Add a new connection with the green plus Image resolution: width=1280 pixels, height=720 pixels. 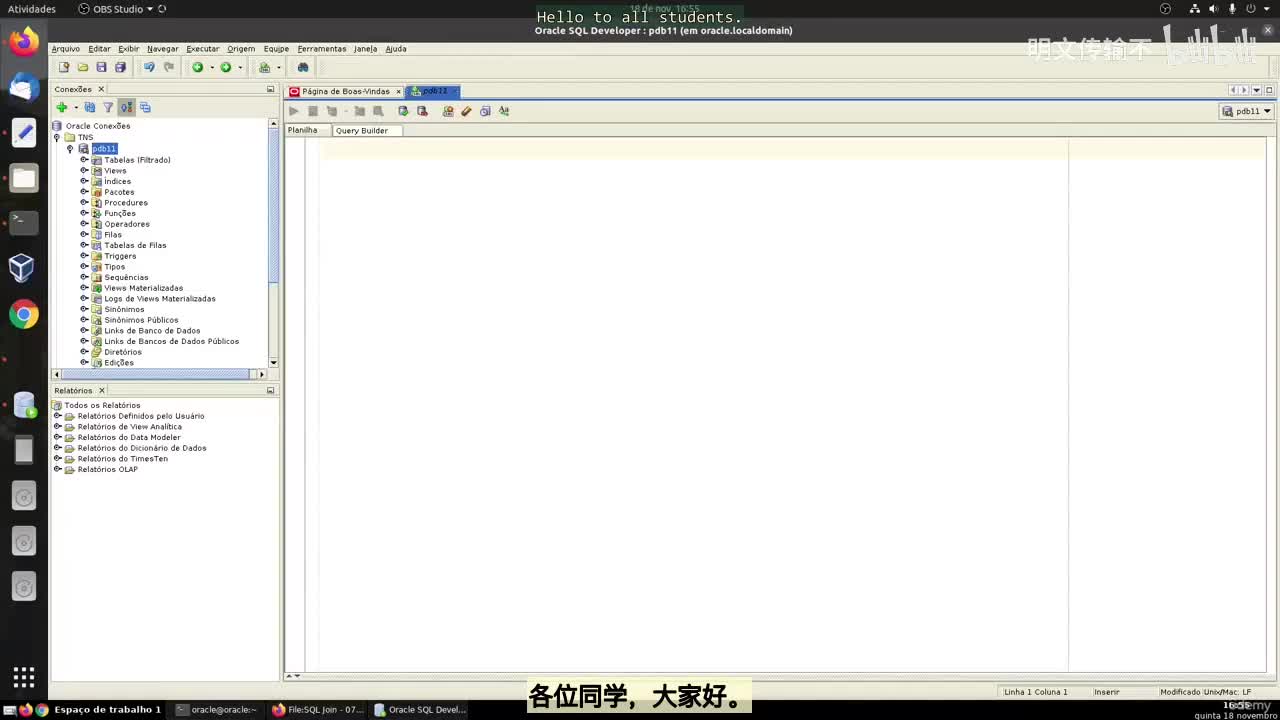(61, 107)
